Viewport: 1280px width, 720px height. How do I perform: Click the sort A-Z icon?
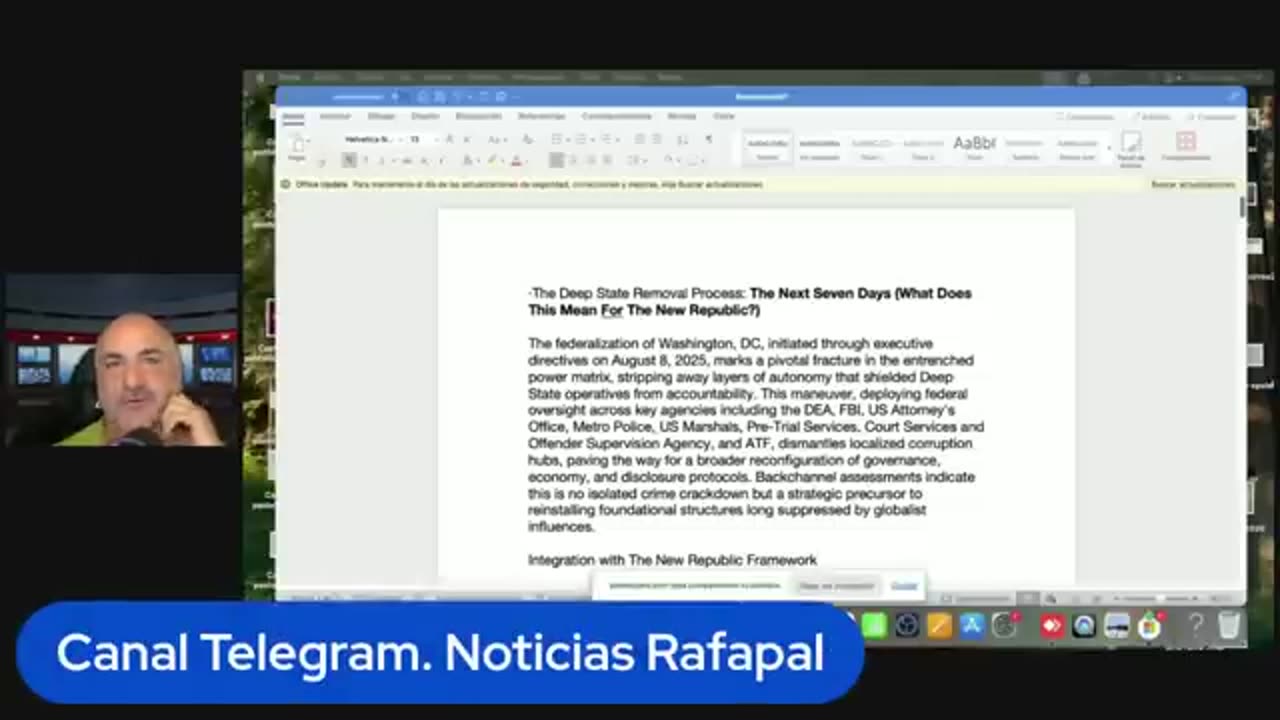[685, 139]
